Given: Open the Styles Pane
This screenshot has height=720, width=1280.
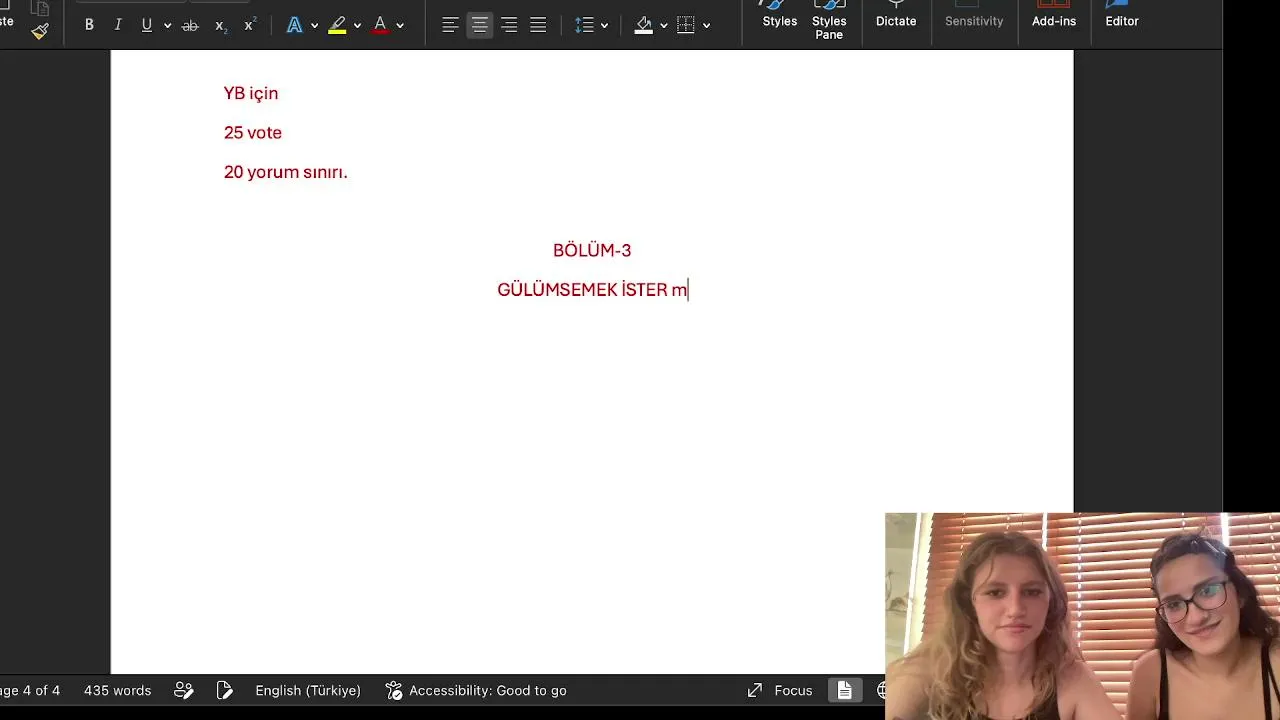Looking at the screenshot, I should point(829,20).
